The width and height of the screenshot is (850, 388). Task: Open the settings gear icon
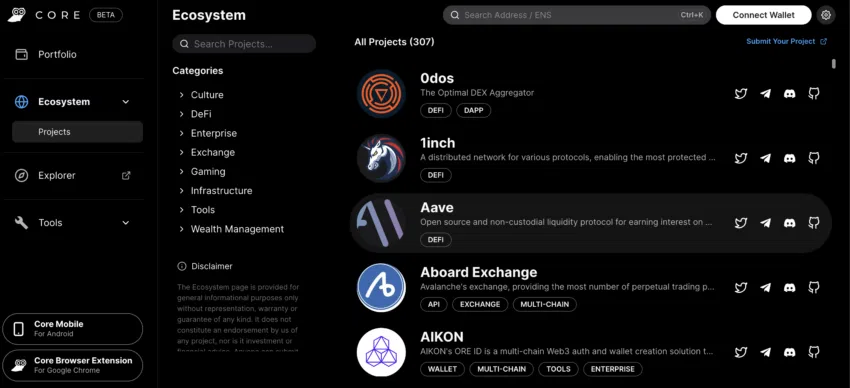826,15
